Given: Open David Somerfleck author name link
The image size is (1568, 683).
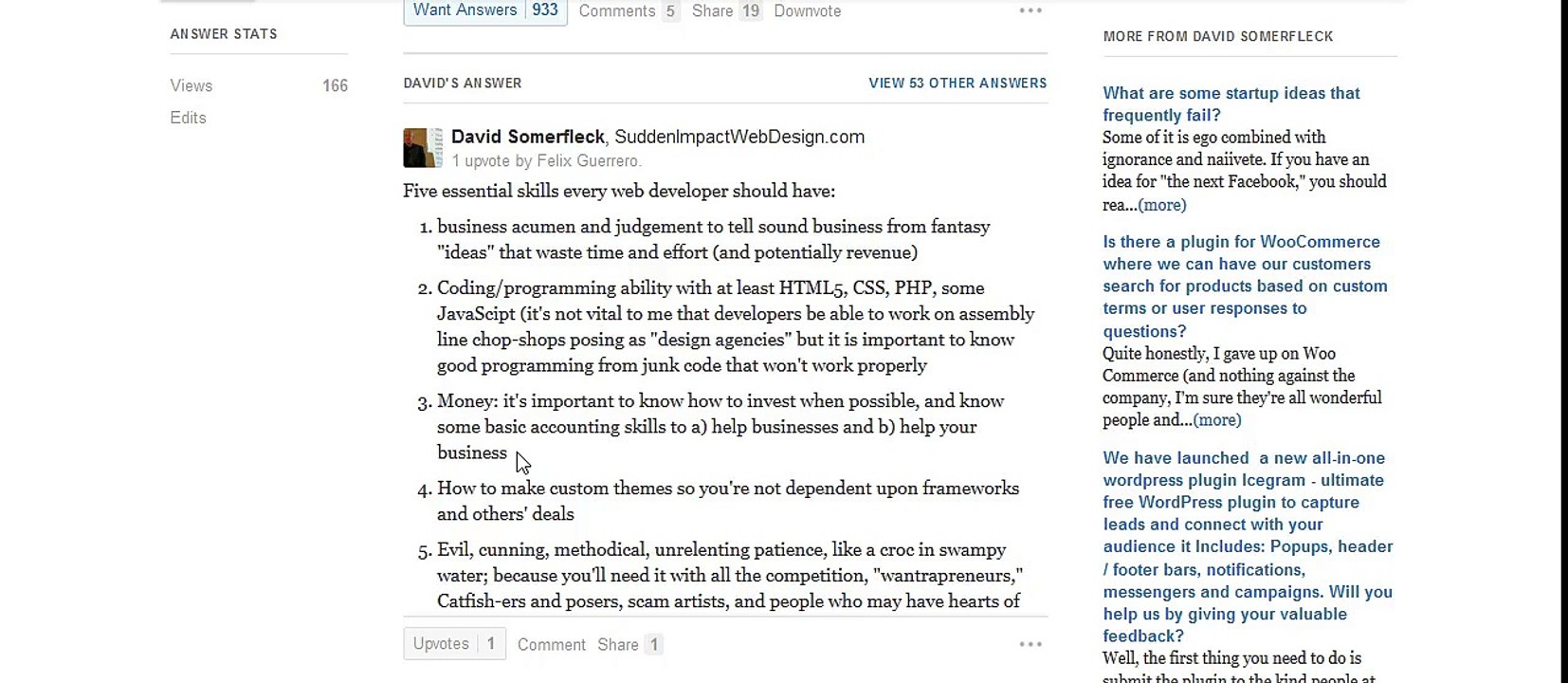Looking at the screenshot, I should click(x=527, y=137).
